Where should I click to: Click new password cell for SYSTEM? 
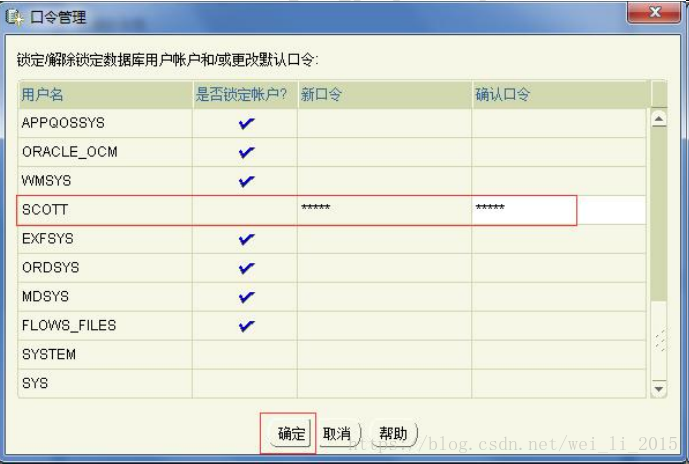tap(384, 355)
